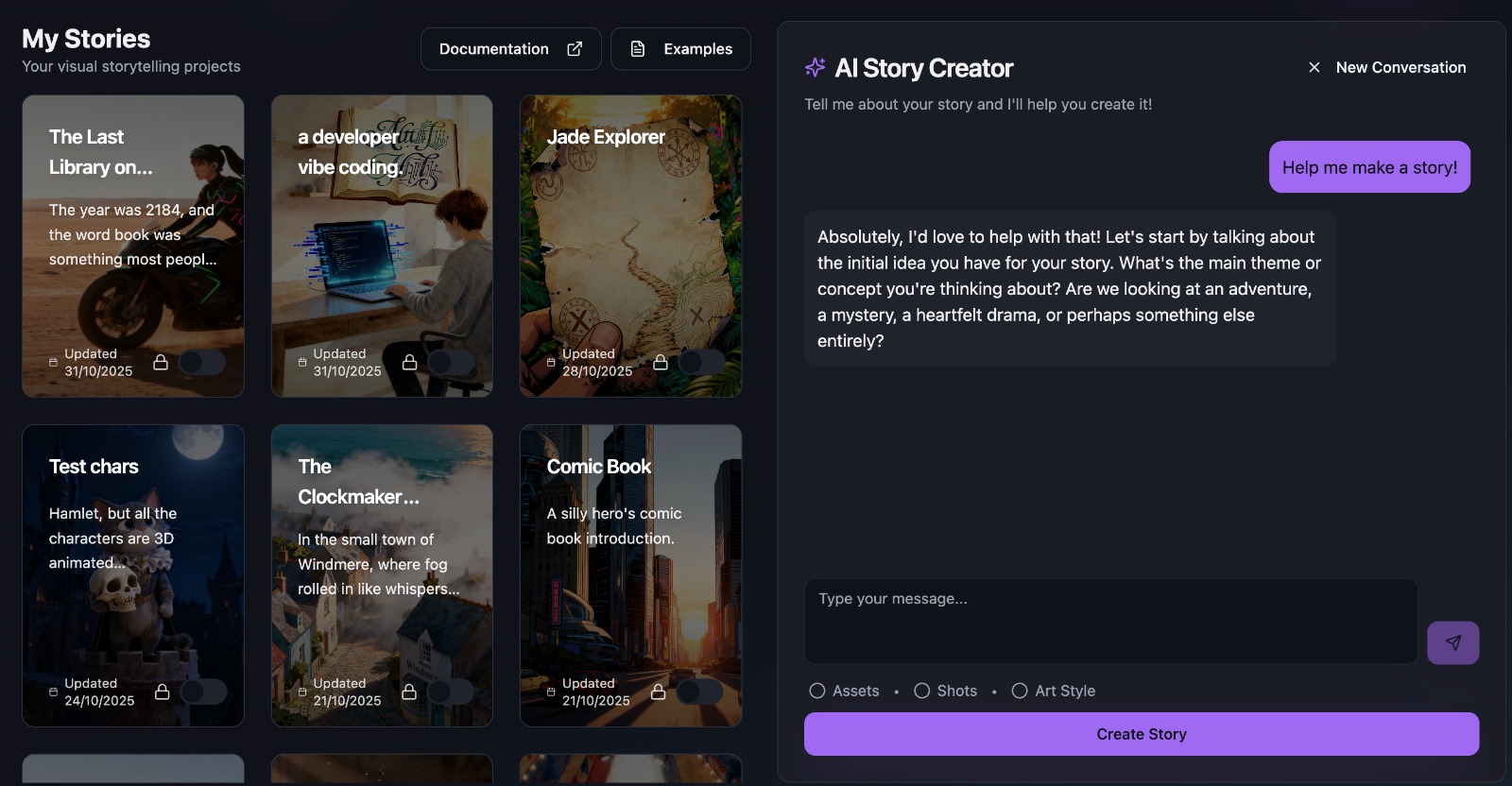Image resolution: width=1512 pixels, height=786 pixels.
Task: Click the paper-plane send message icon
Action: 1453,642
